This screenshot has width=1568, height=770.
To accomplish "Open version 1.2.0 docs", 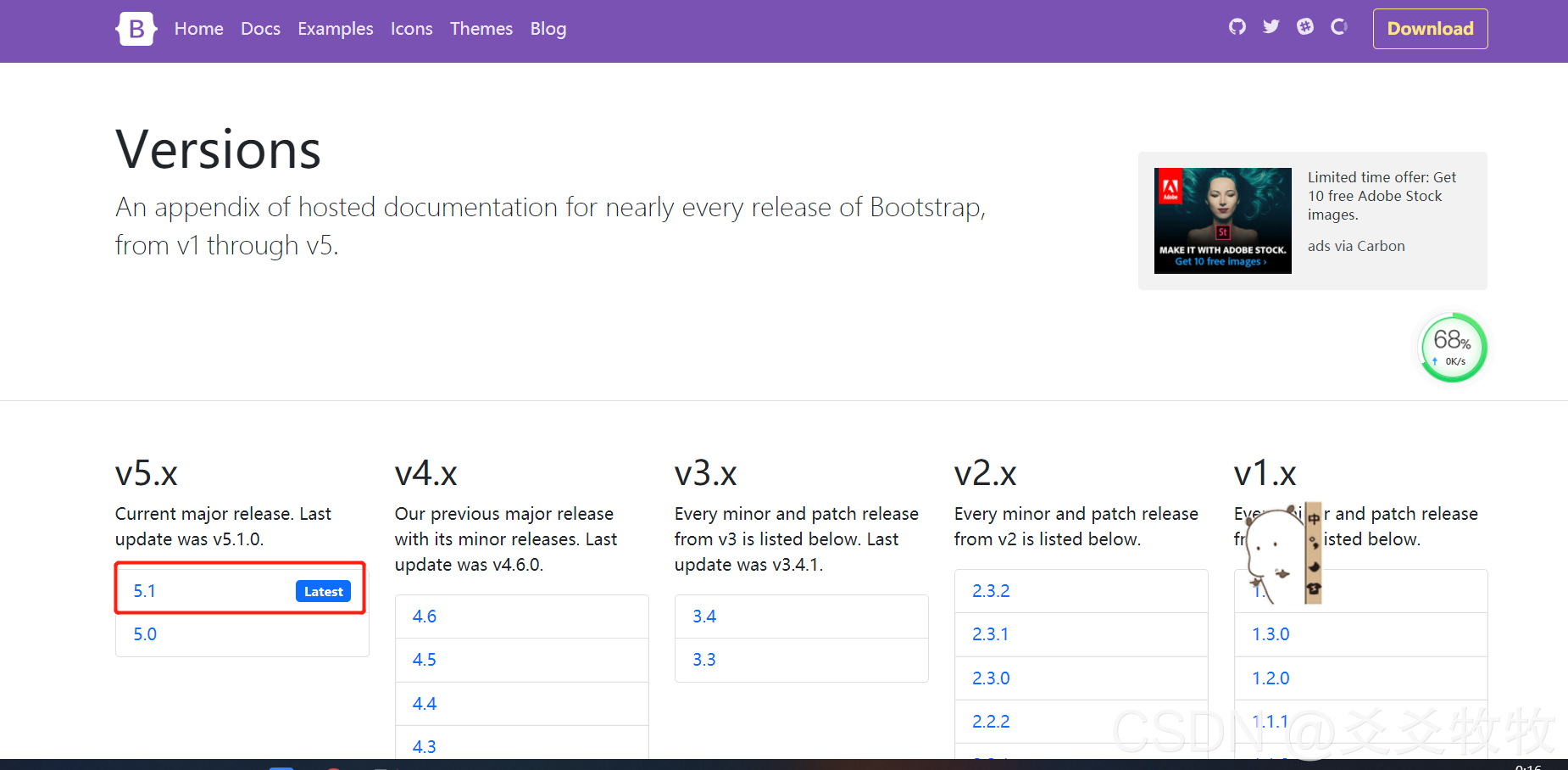I will point(1360,678).
